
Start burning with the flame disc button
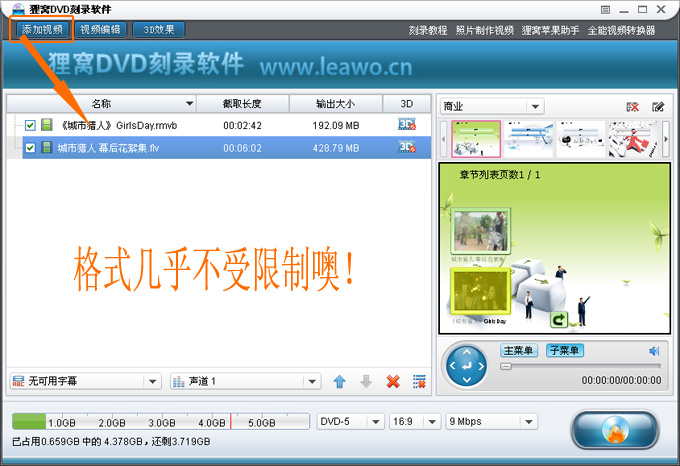[x=615, y=429]
